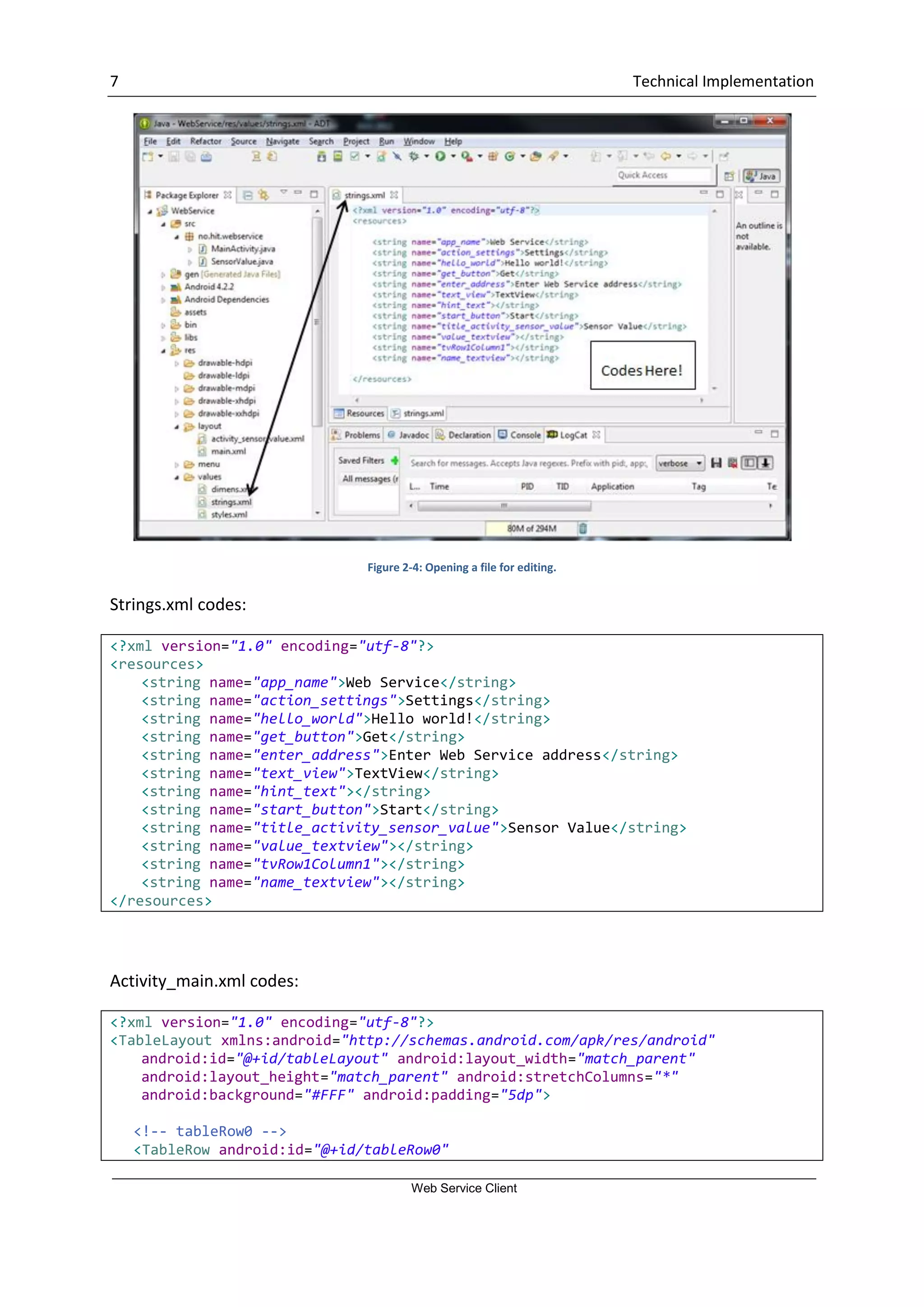The height and width of the screenshot is (1307, 924).
Task: Switch to the Console tab
Action: click(x=519, y=436)
